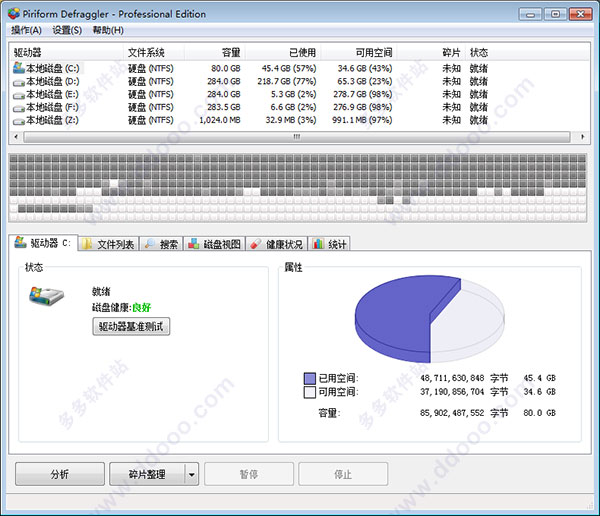This screenshot has width=600, height=516.
Task: Click the 停止 button
Action: pyautogui.click(x=343, y=474)
